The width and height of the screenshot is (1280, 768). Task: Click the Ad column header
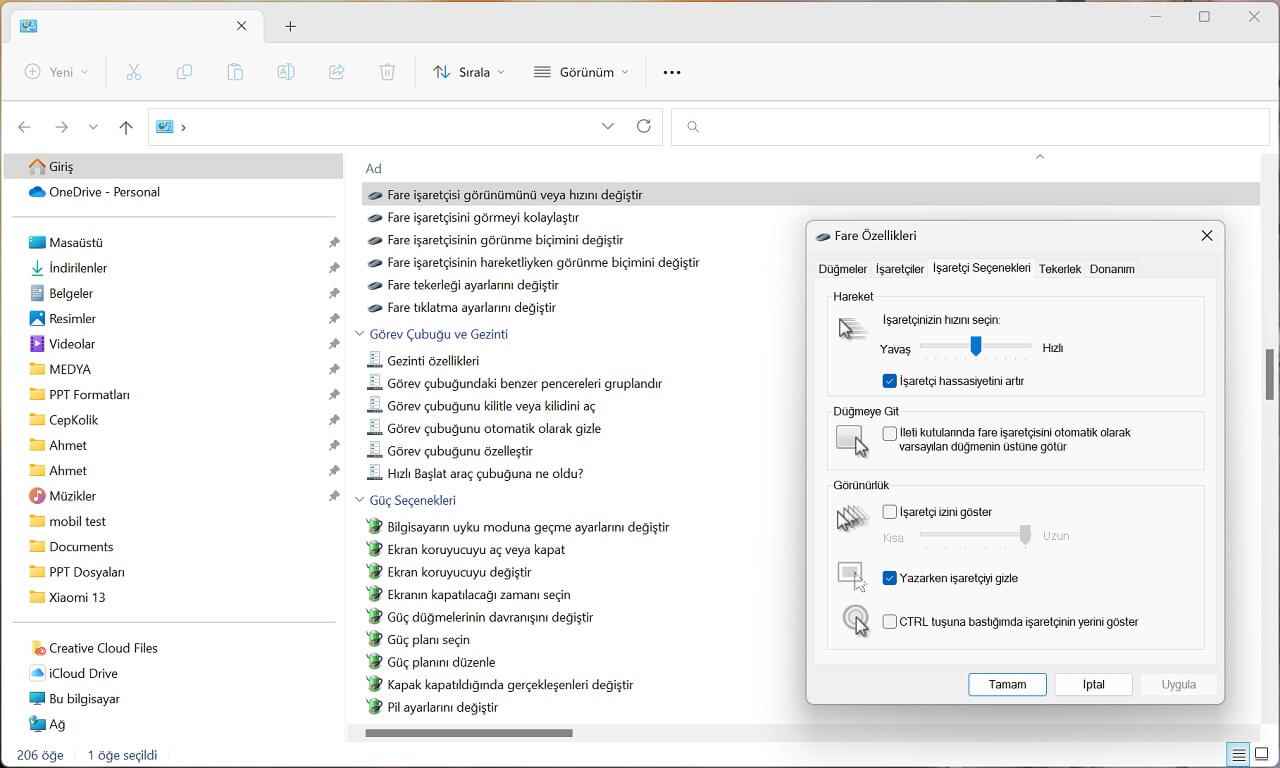pyautogui.click(x=373, y=169)
